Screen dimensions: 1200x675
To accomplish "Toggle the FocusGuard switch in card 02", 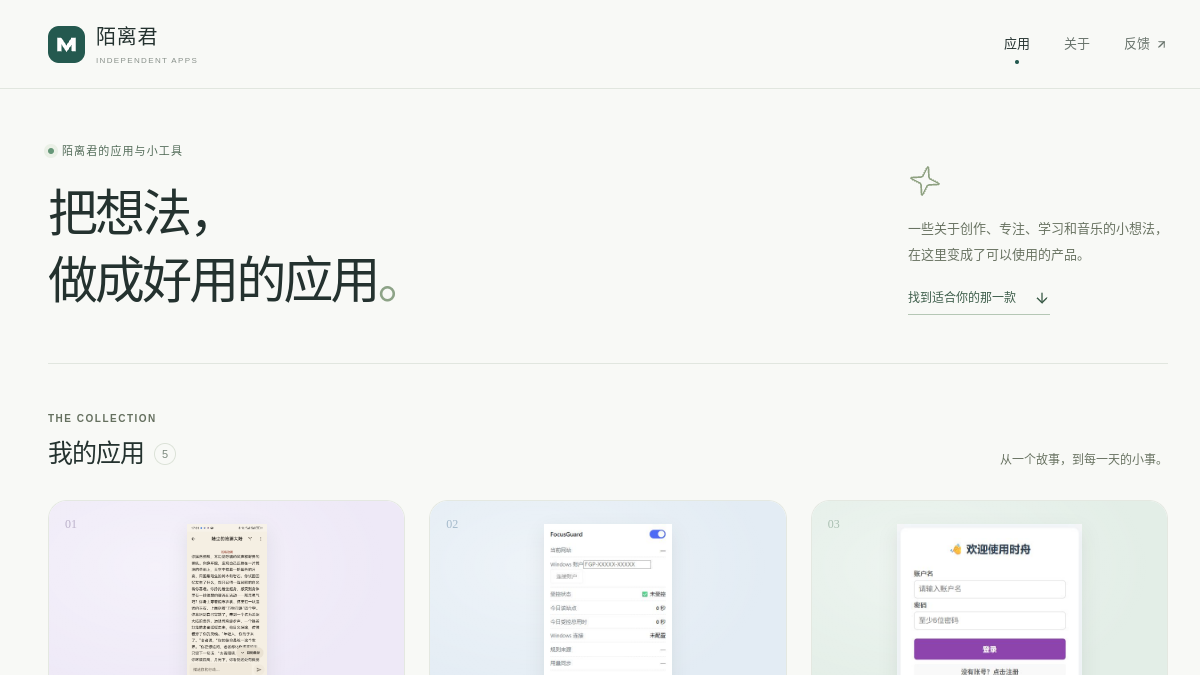I will click(x=657, y=534).
